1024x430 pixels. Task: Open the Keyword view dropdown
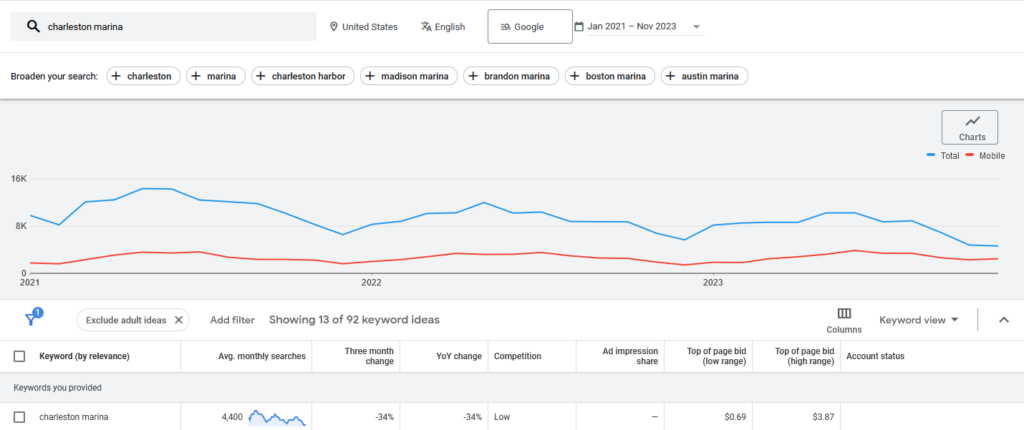[918, 320]
